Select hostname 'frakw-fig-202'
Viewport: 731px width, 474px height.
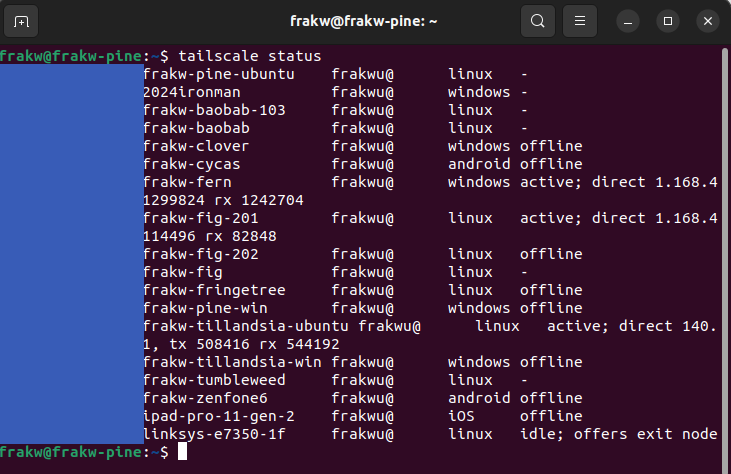click(200, 254)
